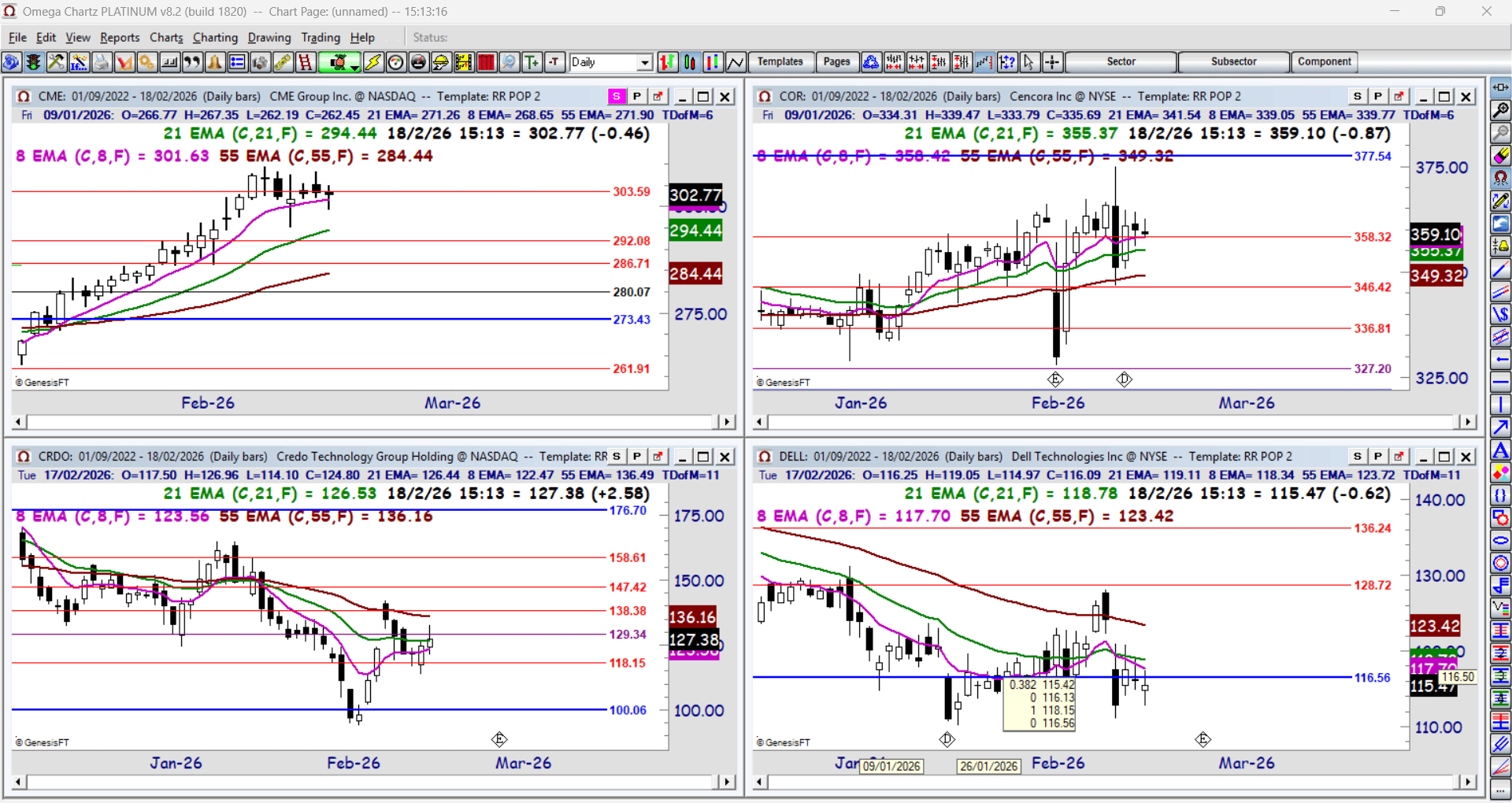
Task: Click the lightning bolt icon
Action: click(373, 62)
